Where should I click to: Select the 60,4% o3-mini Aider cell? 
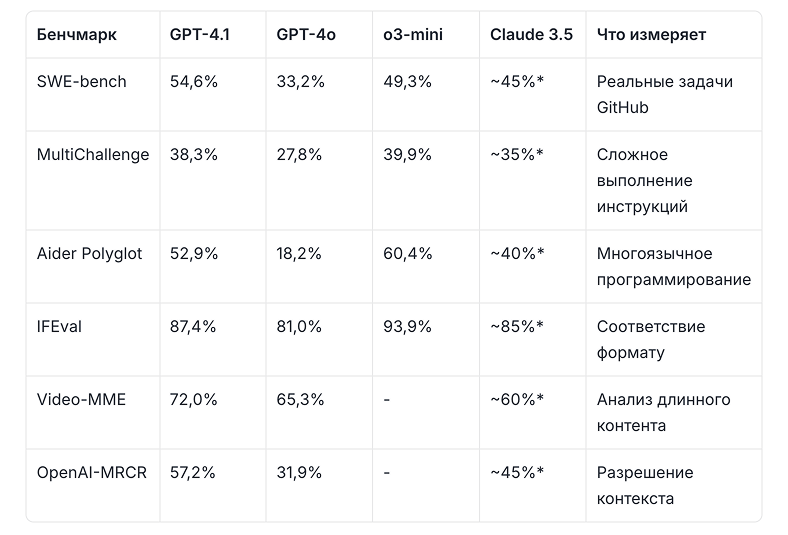click(408, 254)
